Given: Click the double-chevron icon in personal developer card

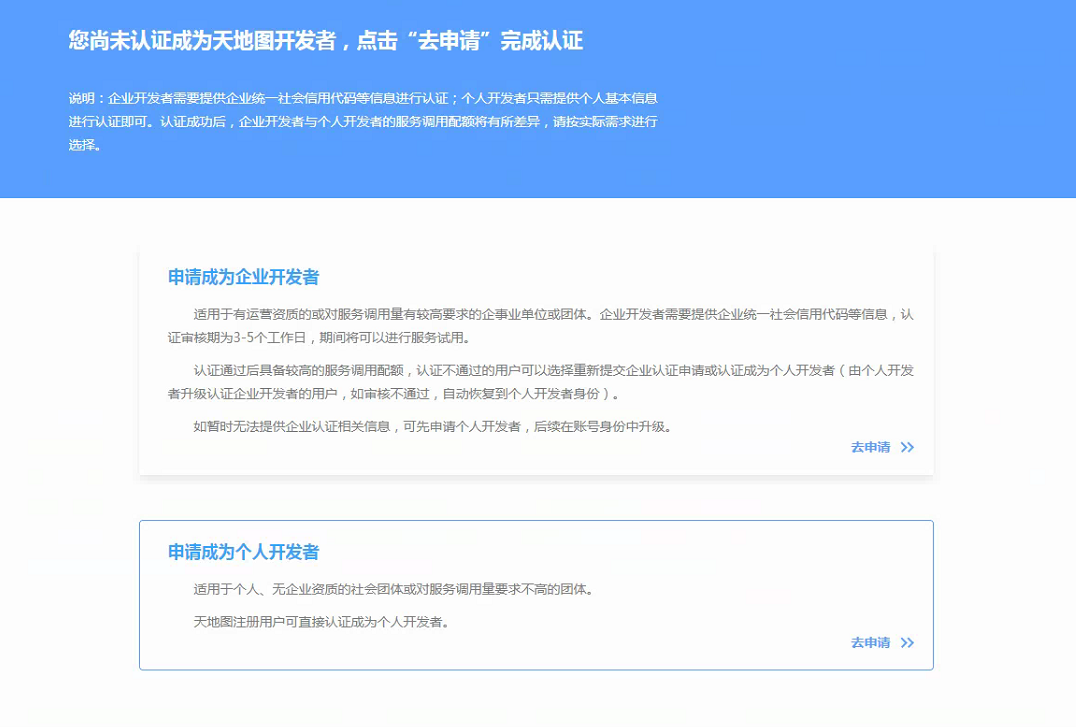Looking at the screenshot, I should point(907,643).
